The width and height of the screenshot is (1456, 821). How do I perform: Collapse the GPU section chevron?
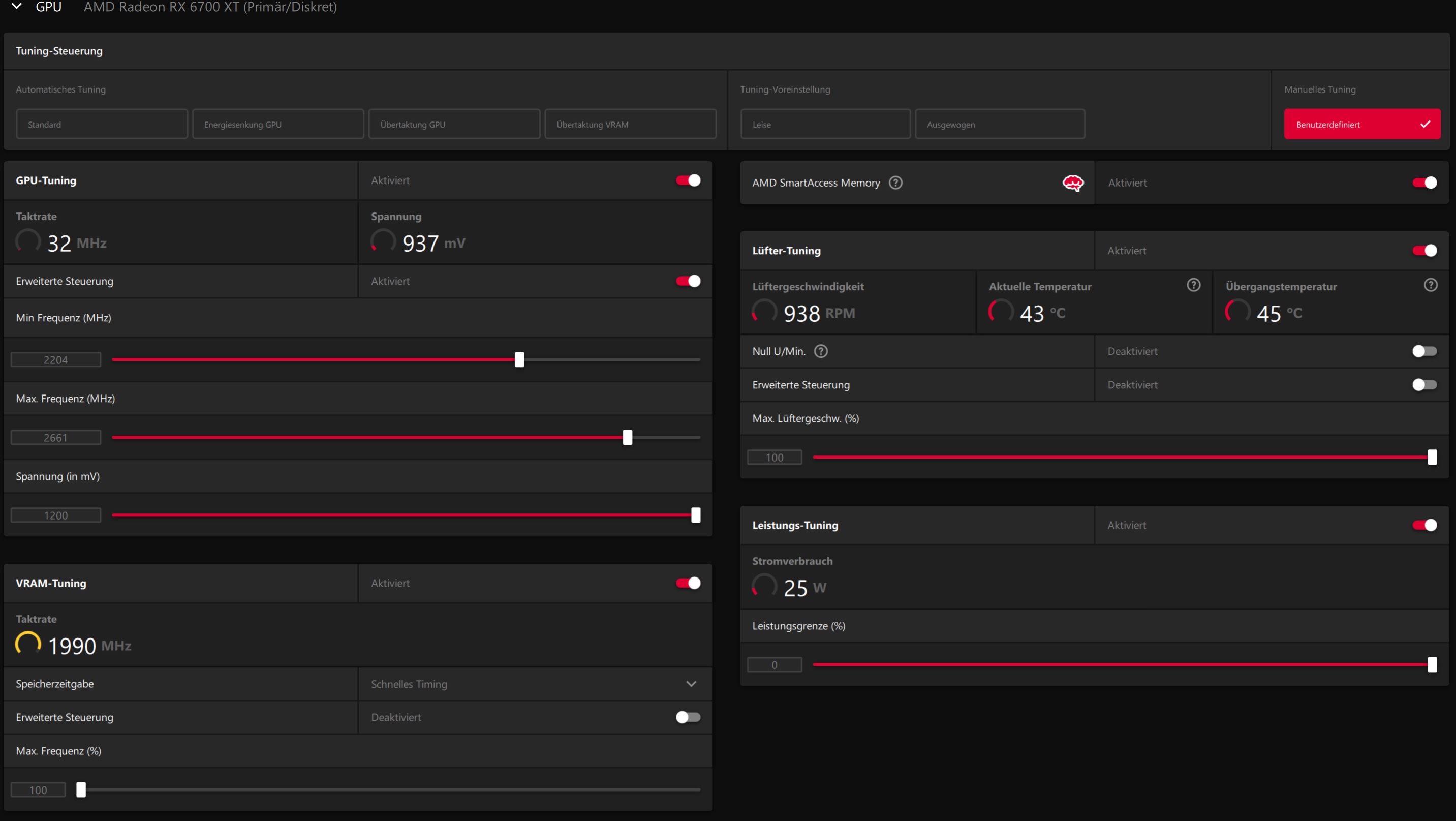17,6
